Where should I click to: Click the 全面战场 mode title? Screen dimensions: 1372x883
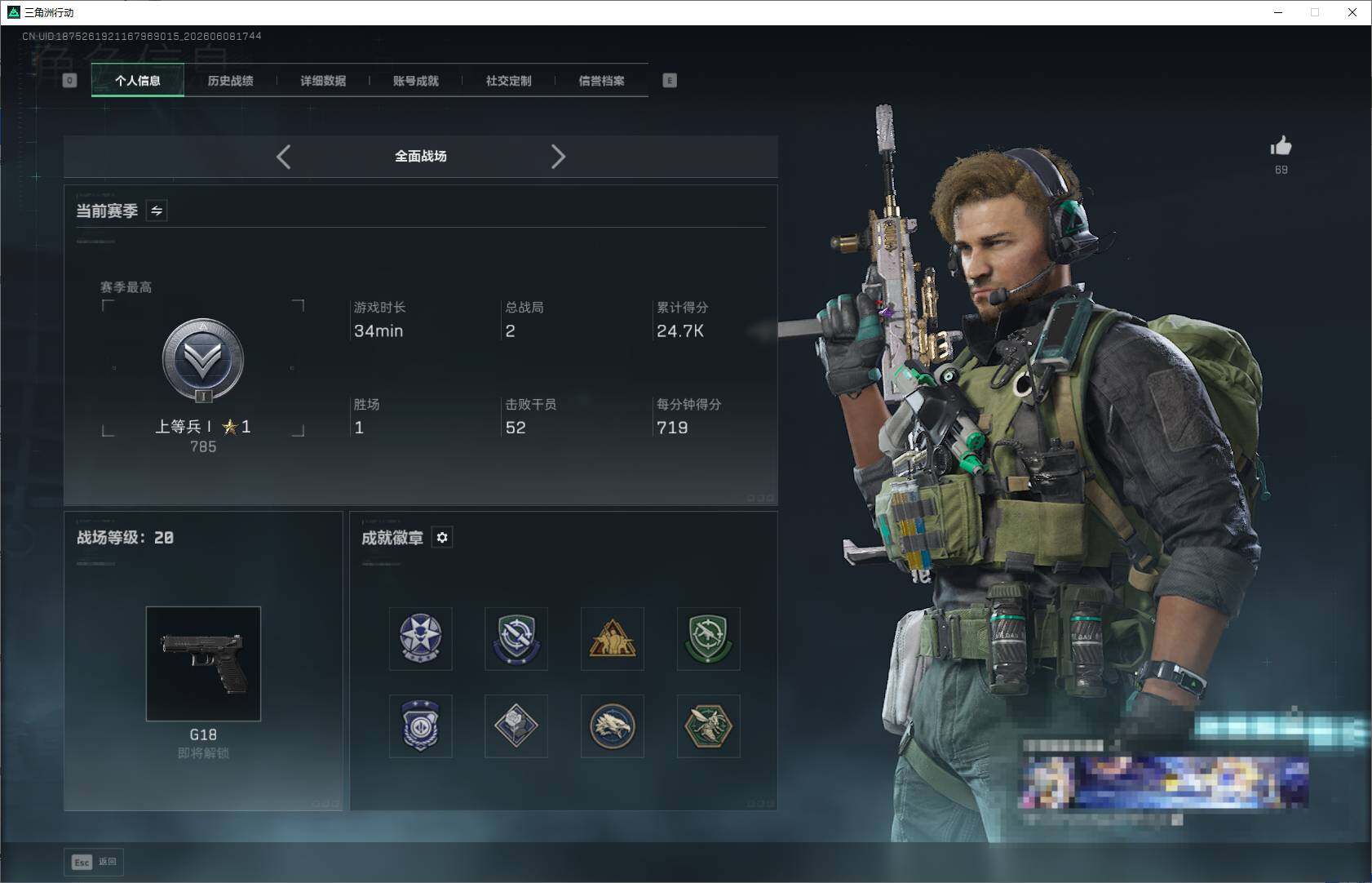pyautogui.click(x=421, y=156)
